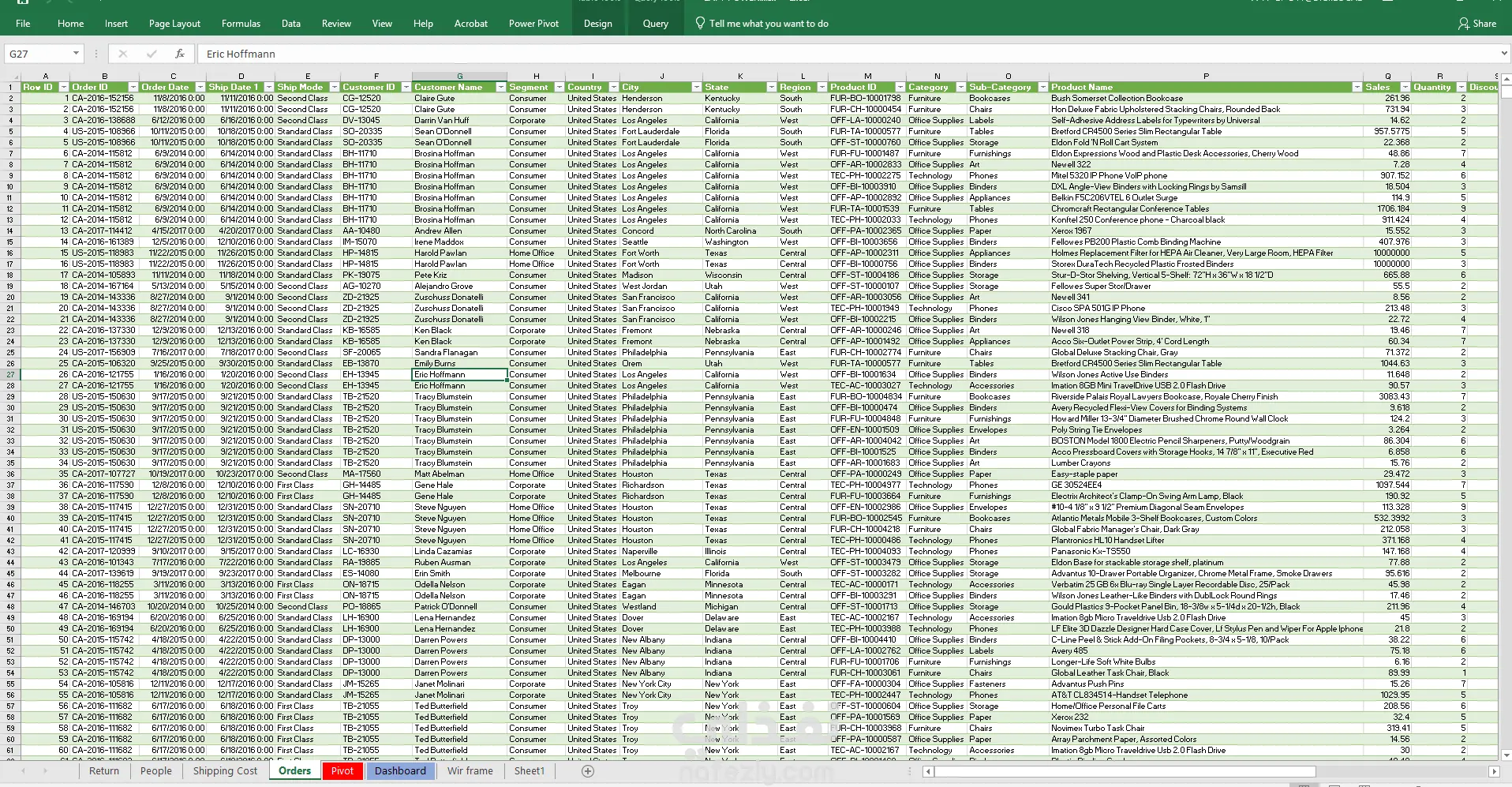Open Customer Name filter dropdown
Viewport: 1512px width, 787px height.
[501, 87]
